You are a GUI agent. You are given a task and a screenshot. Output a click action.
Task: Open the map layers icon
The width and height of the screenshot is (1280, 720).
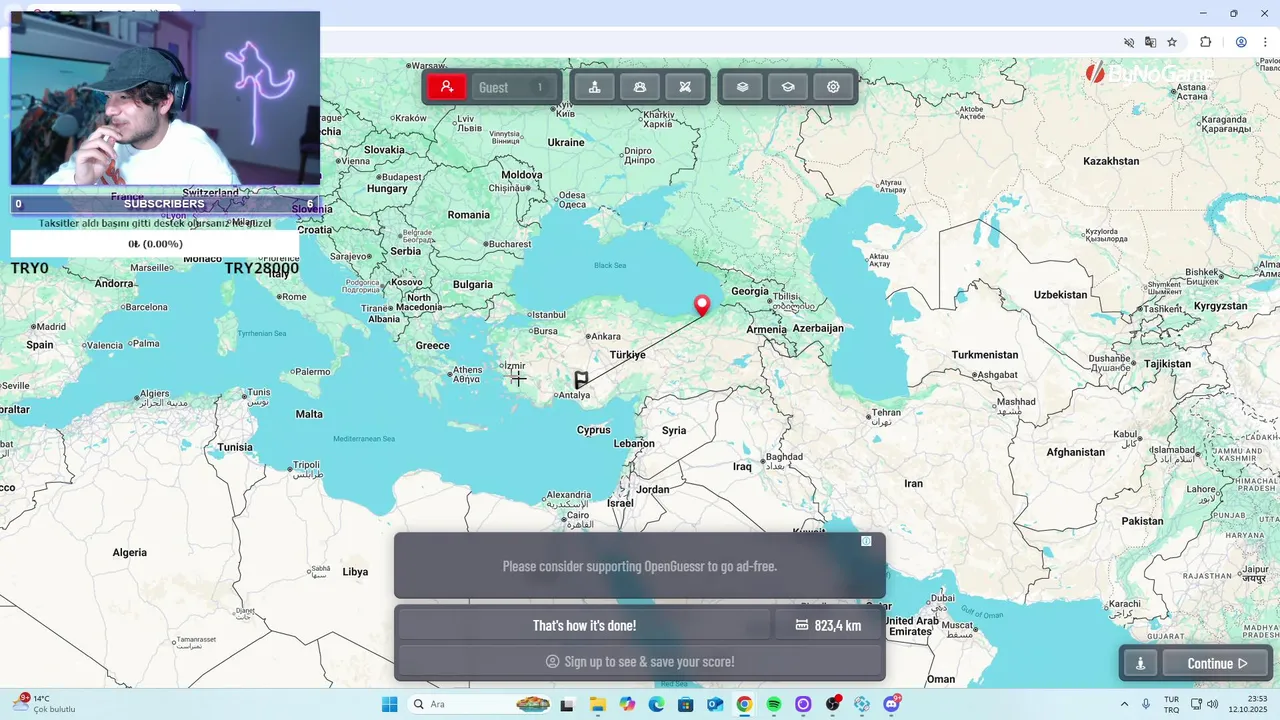(742, 87)
